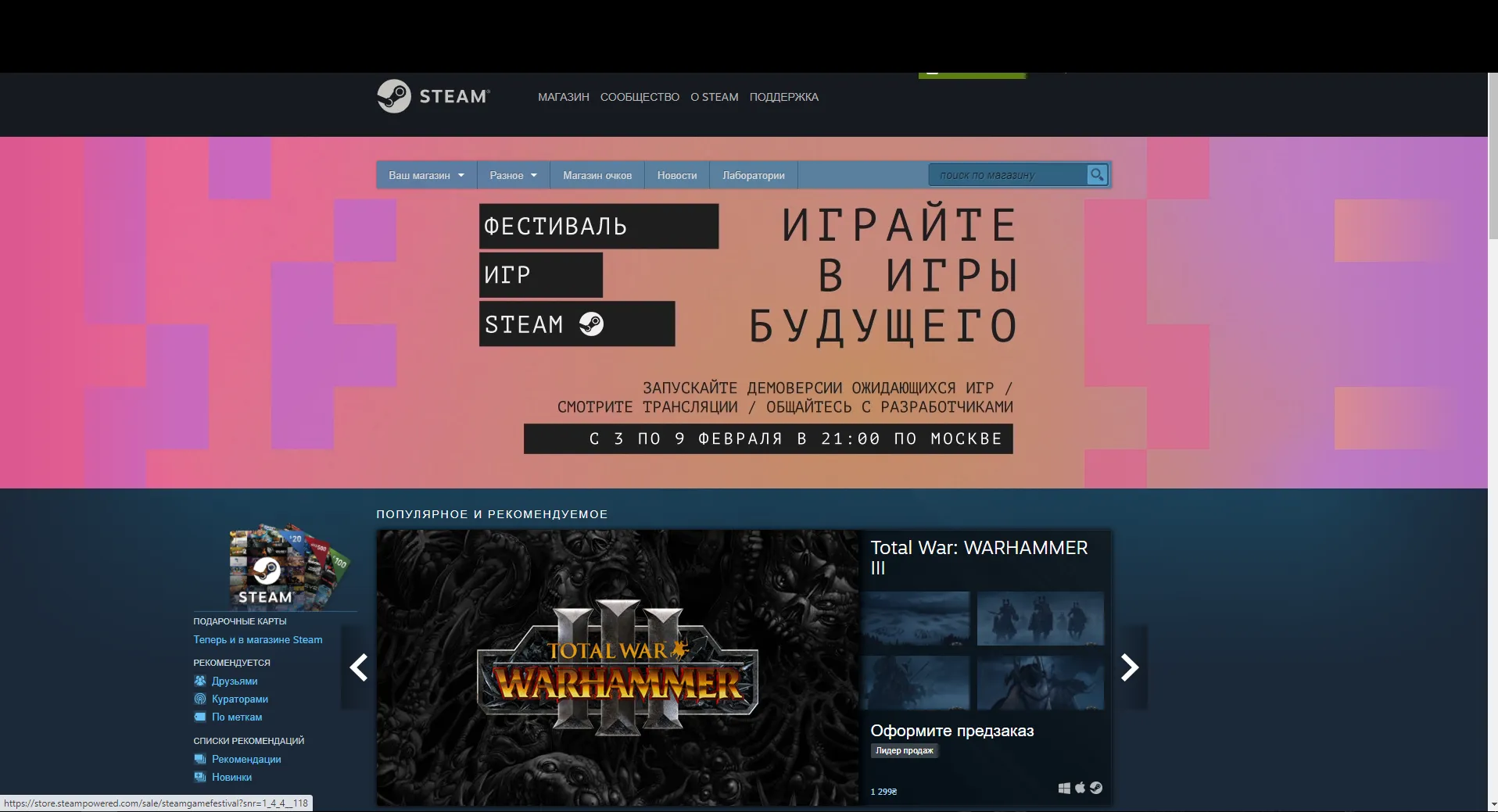Open the Новости tab
This screenshot has height=812, width=1498.
(x=677, y=175)
